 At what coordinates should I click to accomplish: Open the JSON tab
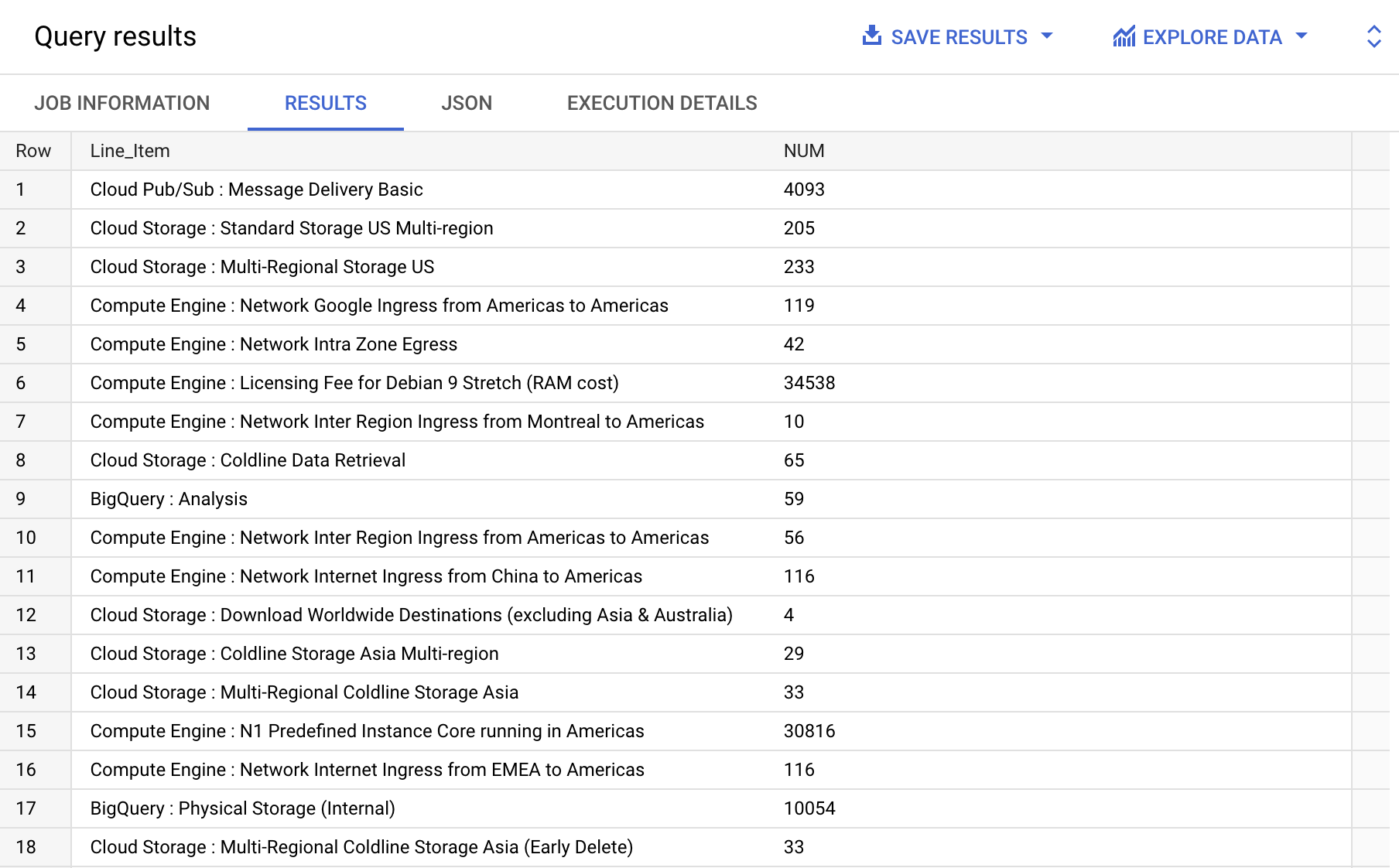pyautogui.click(x=467, y=103)
